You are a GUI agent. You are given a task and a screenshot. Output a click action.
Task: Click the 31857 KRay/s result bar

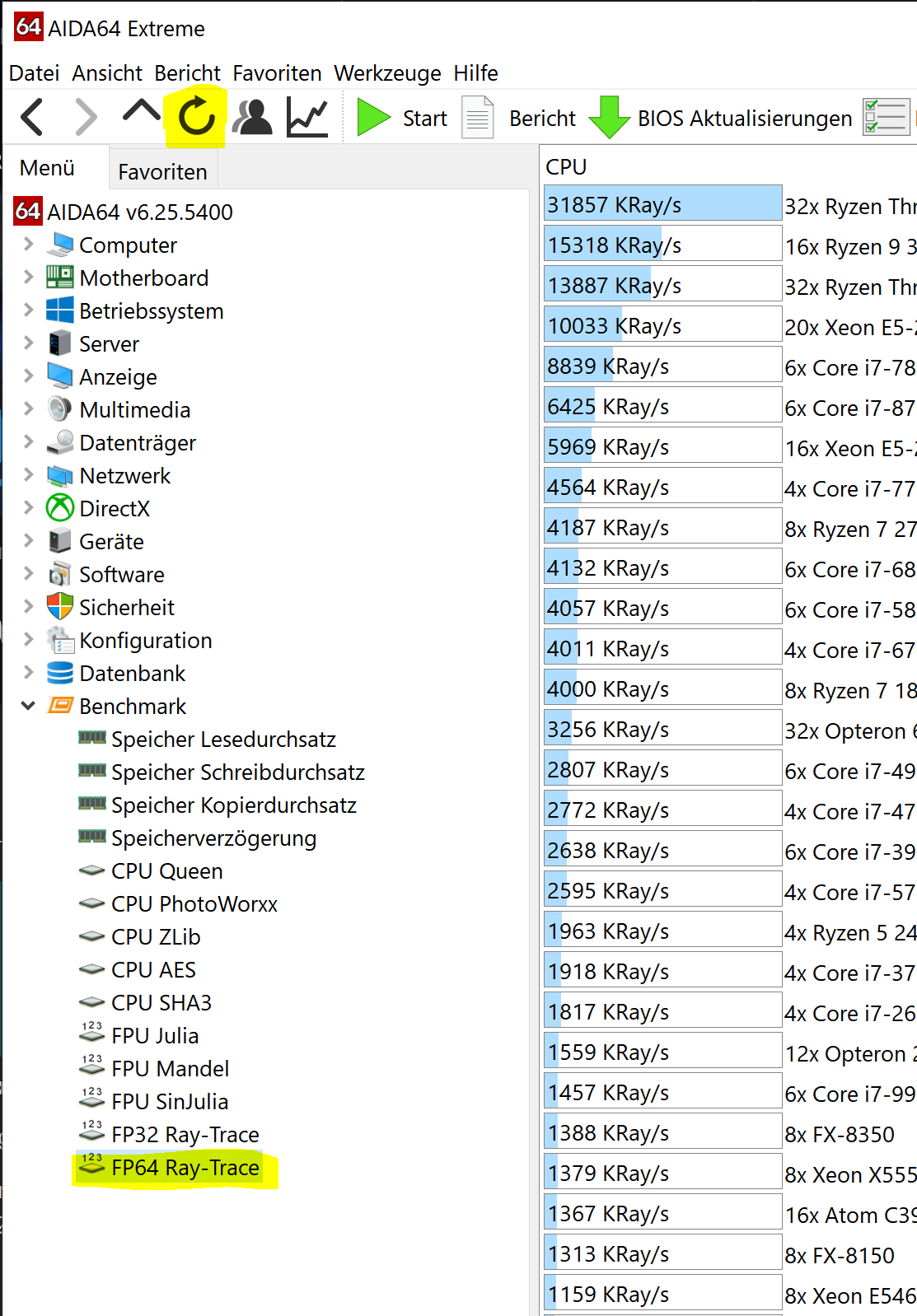pos(662,203)
